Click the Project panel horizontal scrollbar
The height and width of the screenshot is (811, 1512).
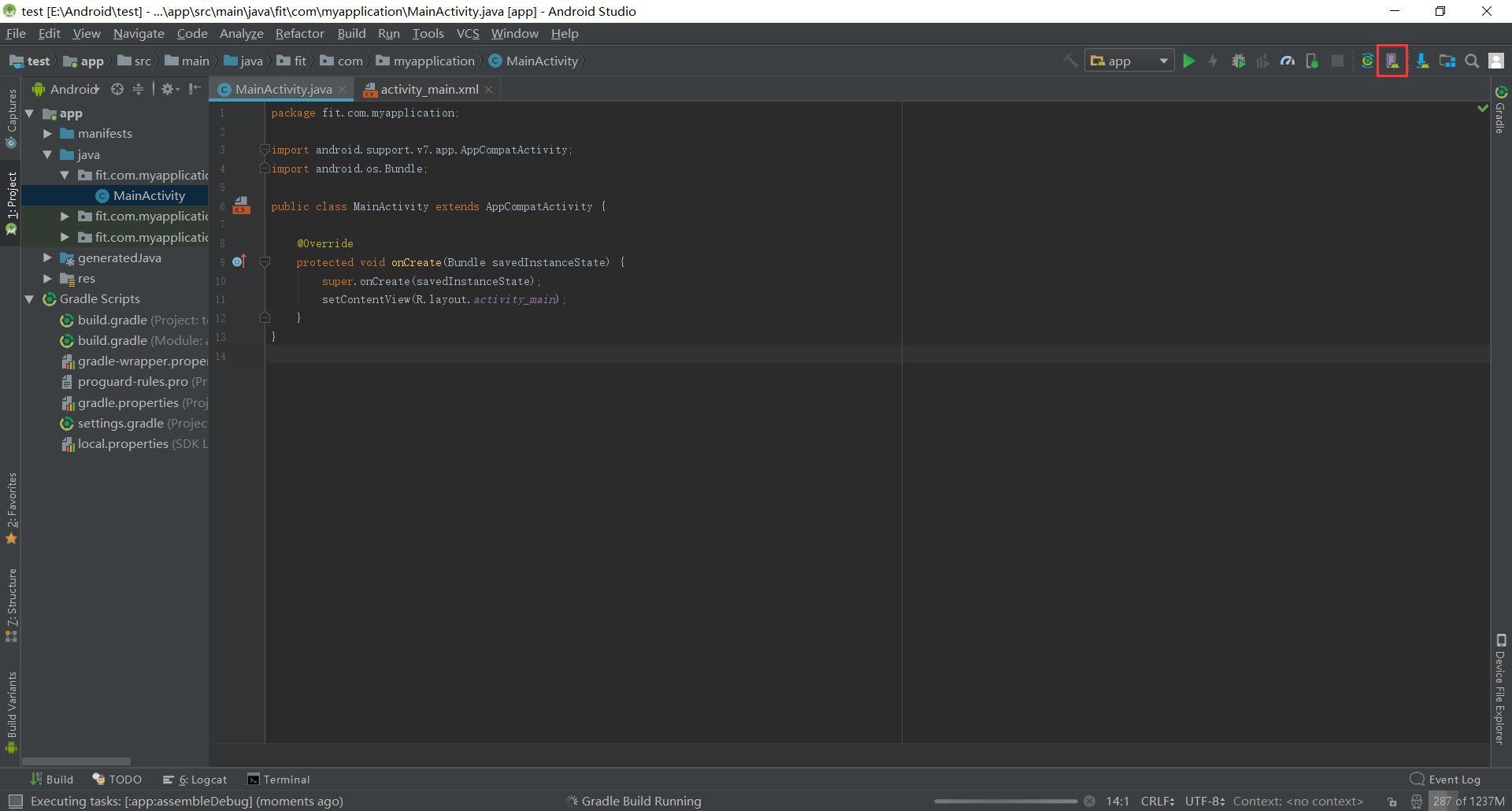76,761
